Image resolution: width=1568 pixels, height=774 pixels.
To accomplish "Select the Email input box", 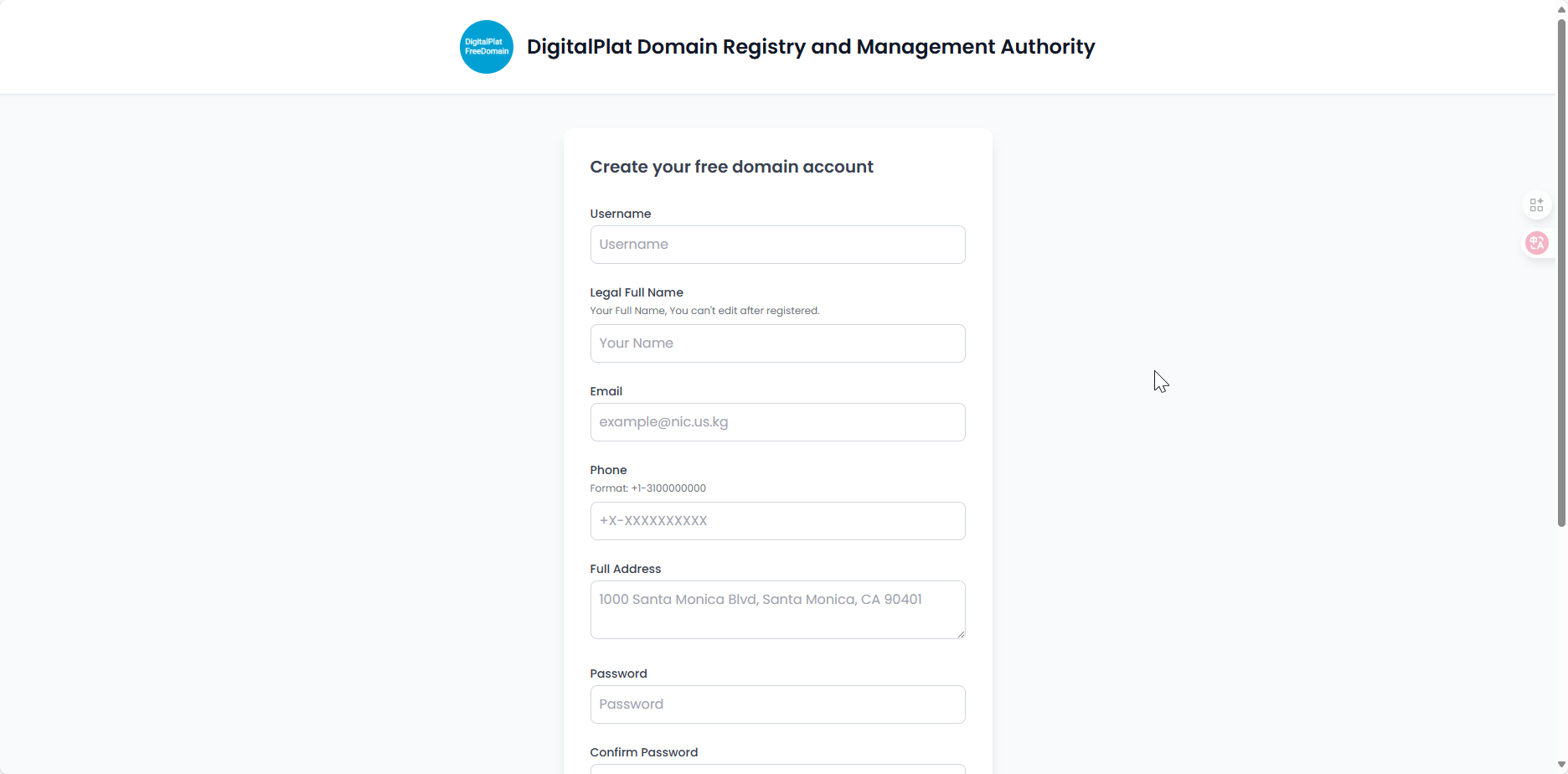I will click(777, 422).
